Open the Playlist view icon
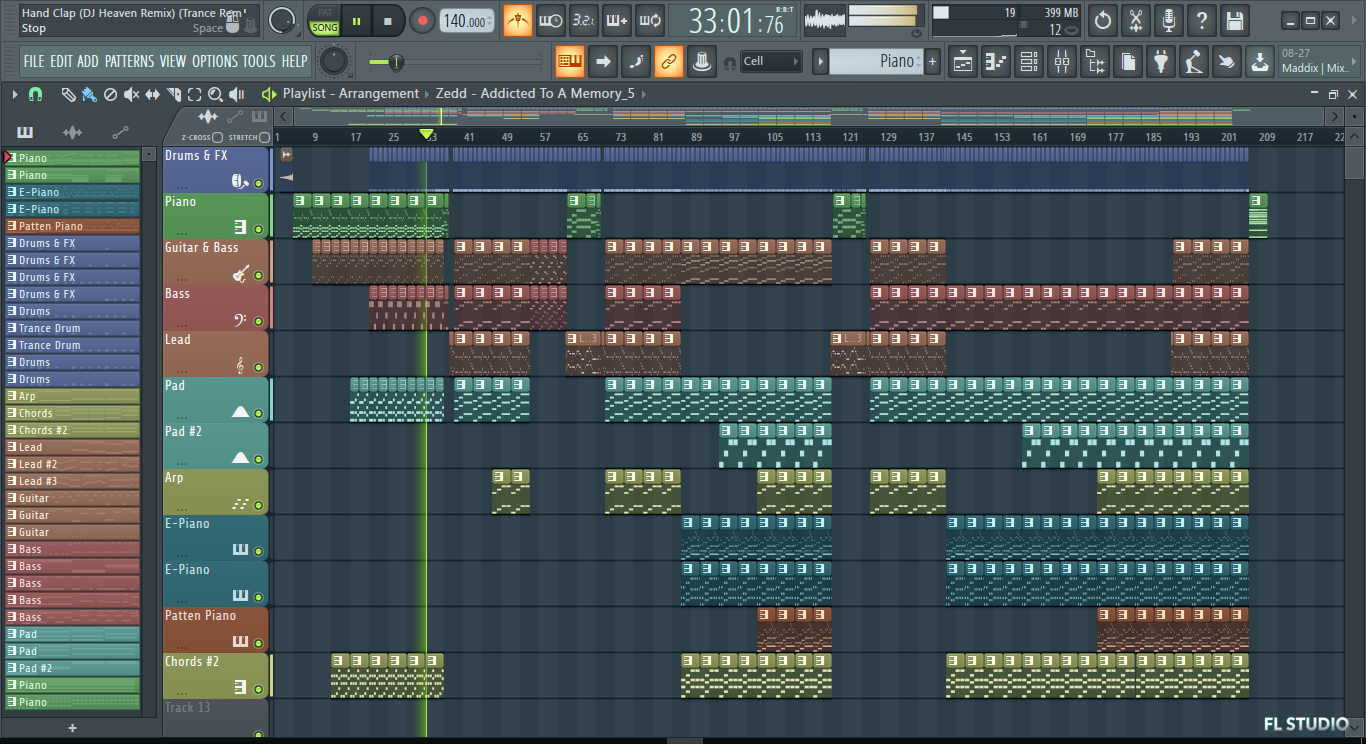Viewport: 1366px width, 744px height. (963, 61)
